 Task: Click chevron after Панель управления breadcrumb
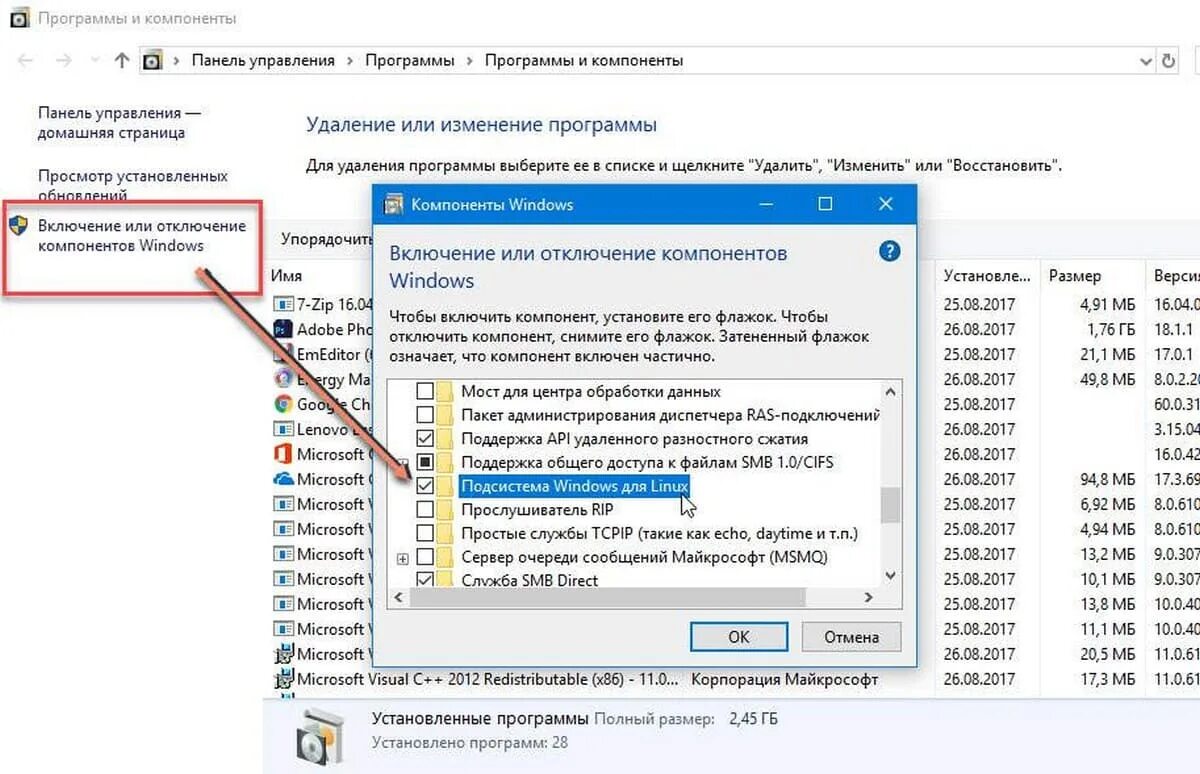[350, 61]
